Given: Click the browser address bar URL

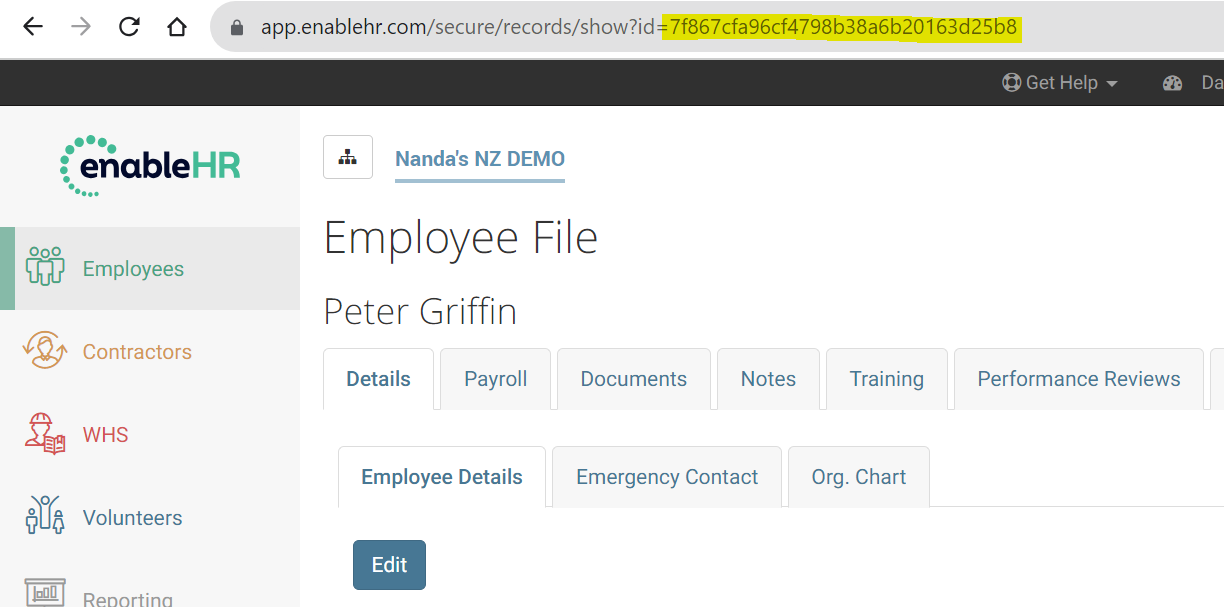Looking at the screenshot, I should (x=640, y=27).
